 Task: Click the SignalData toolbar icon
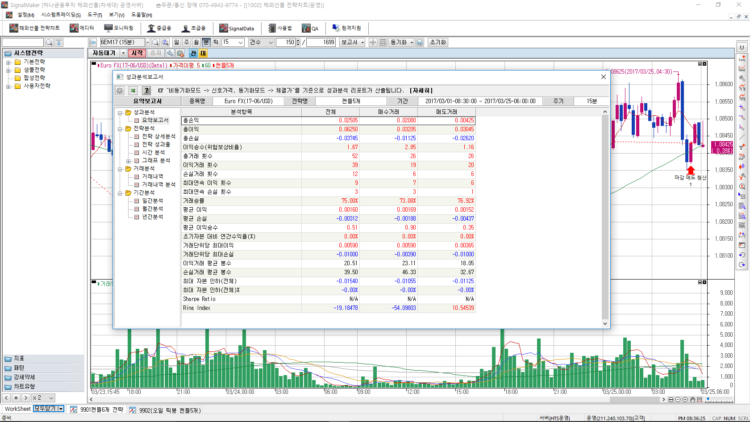tap(239, 28)
